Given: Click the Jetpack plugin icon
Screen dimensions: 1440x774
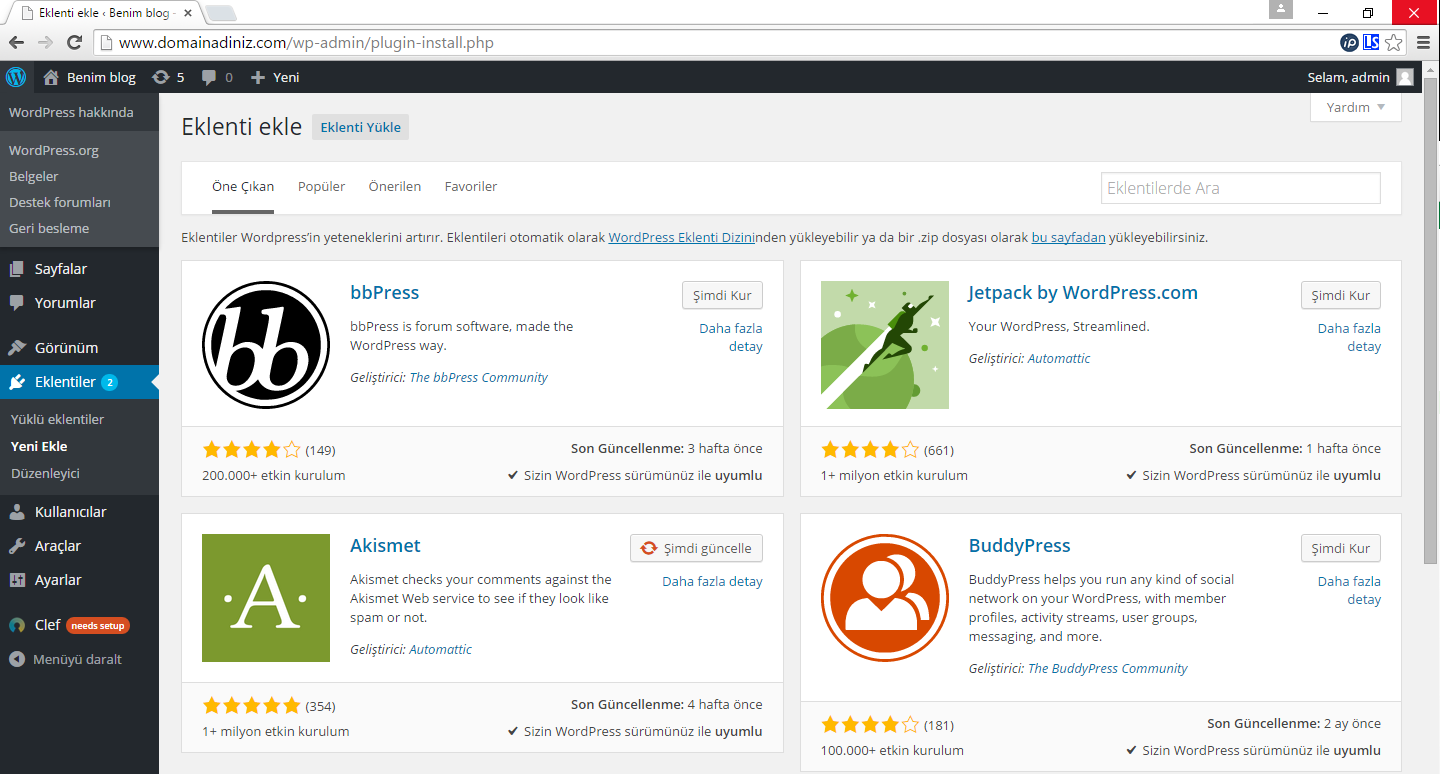Looking at the screenshot, I should (885, 345).
